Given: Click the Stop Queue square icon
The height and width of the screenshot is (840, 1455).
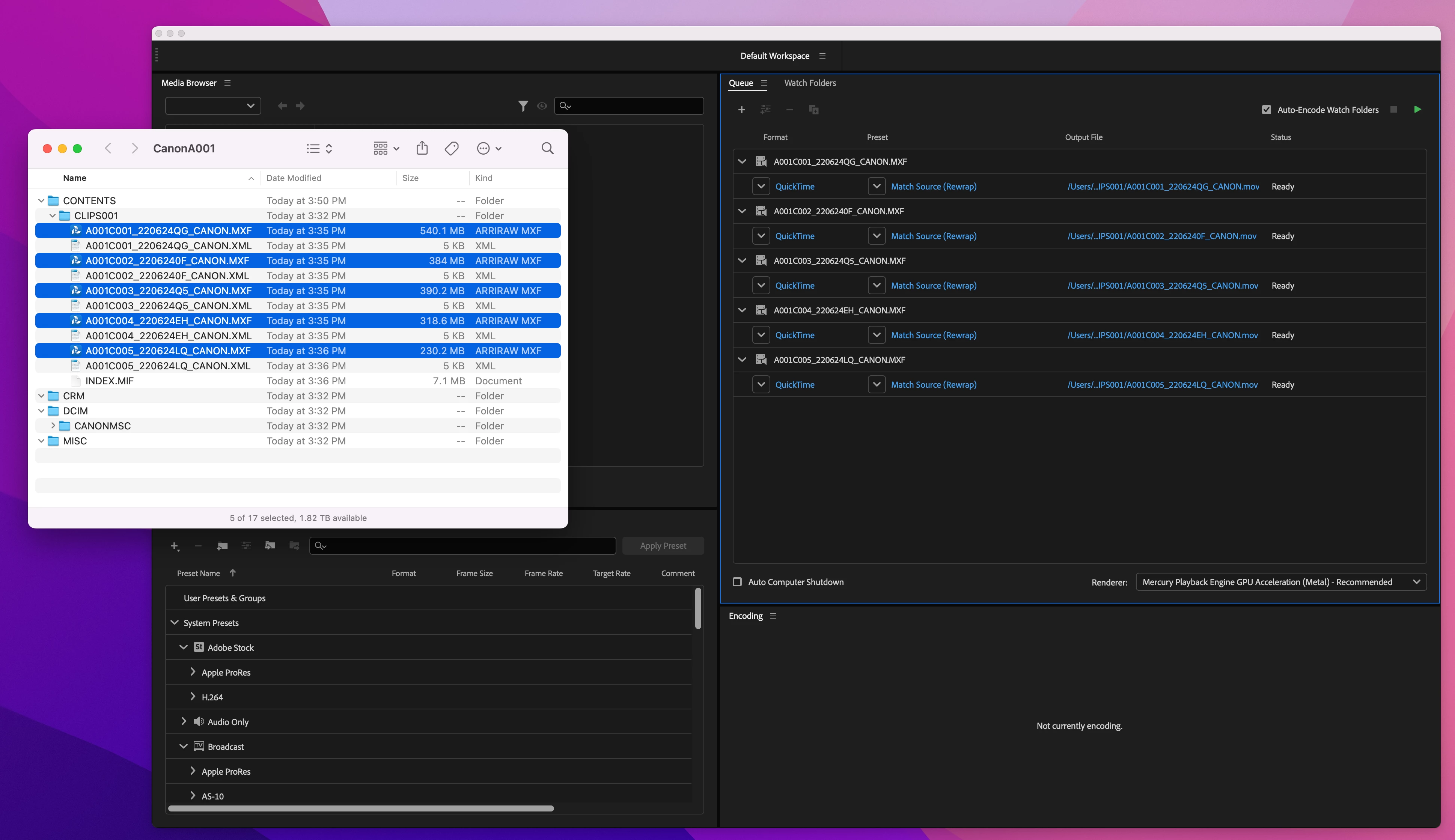Looking at the screenshot, I should (x=1394, y=110).
